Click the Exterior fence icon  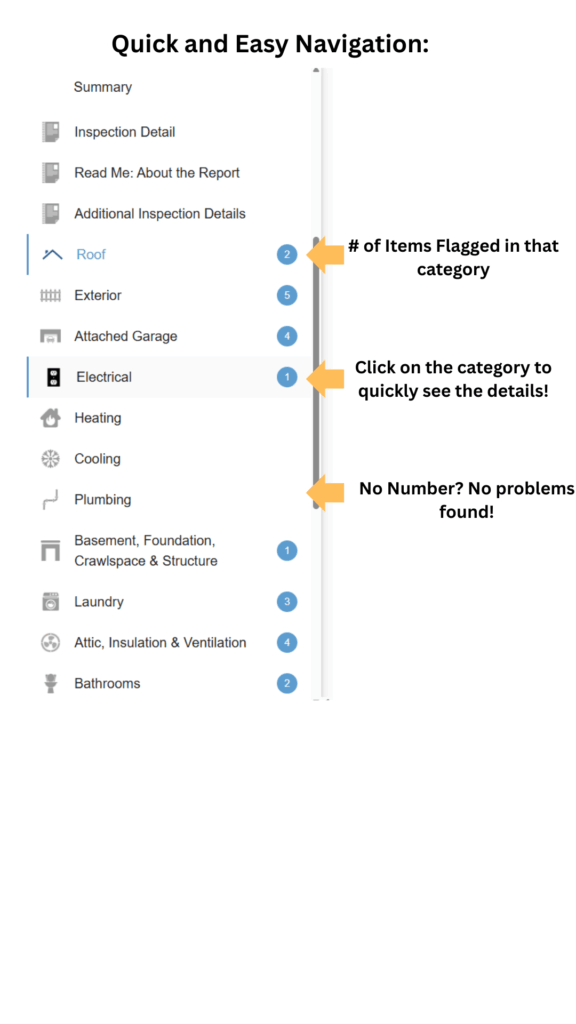[50, 296]
